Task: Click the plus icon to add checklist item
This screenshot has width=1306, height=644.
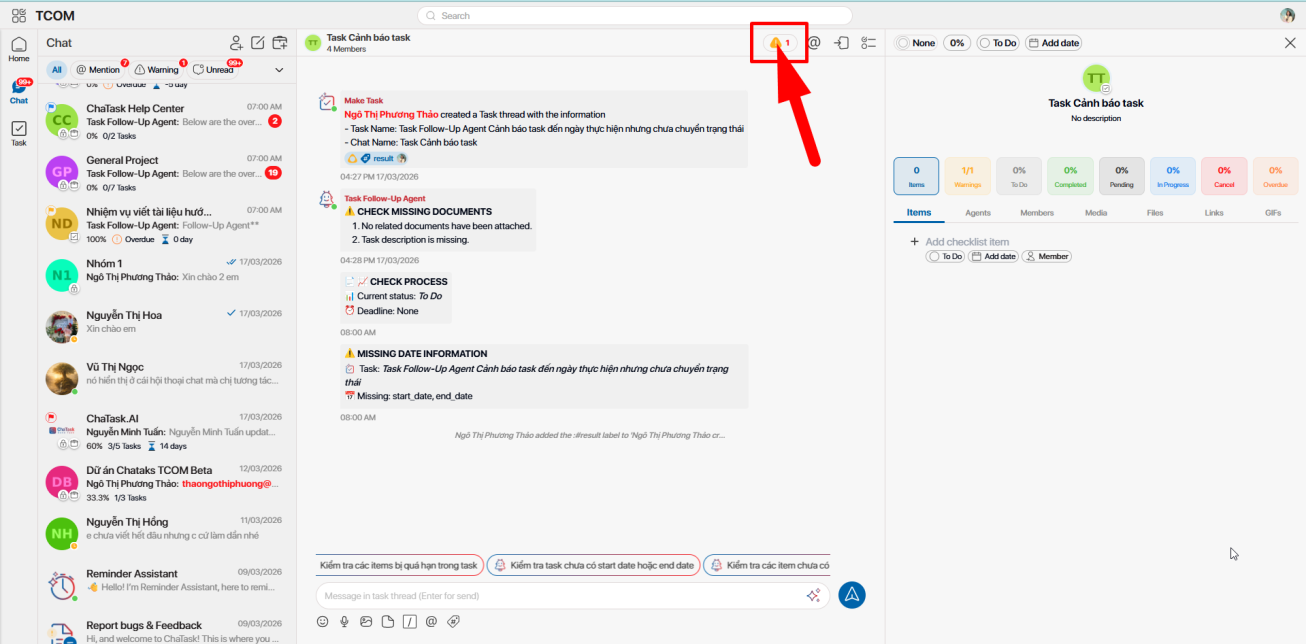Action: [x=914, y=242]
